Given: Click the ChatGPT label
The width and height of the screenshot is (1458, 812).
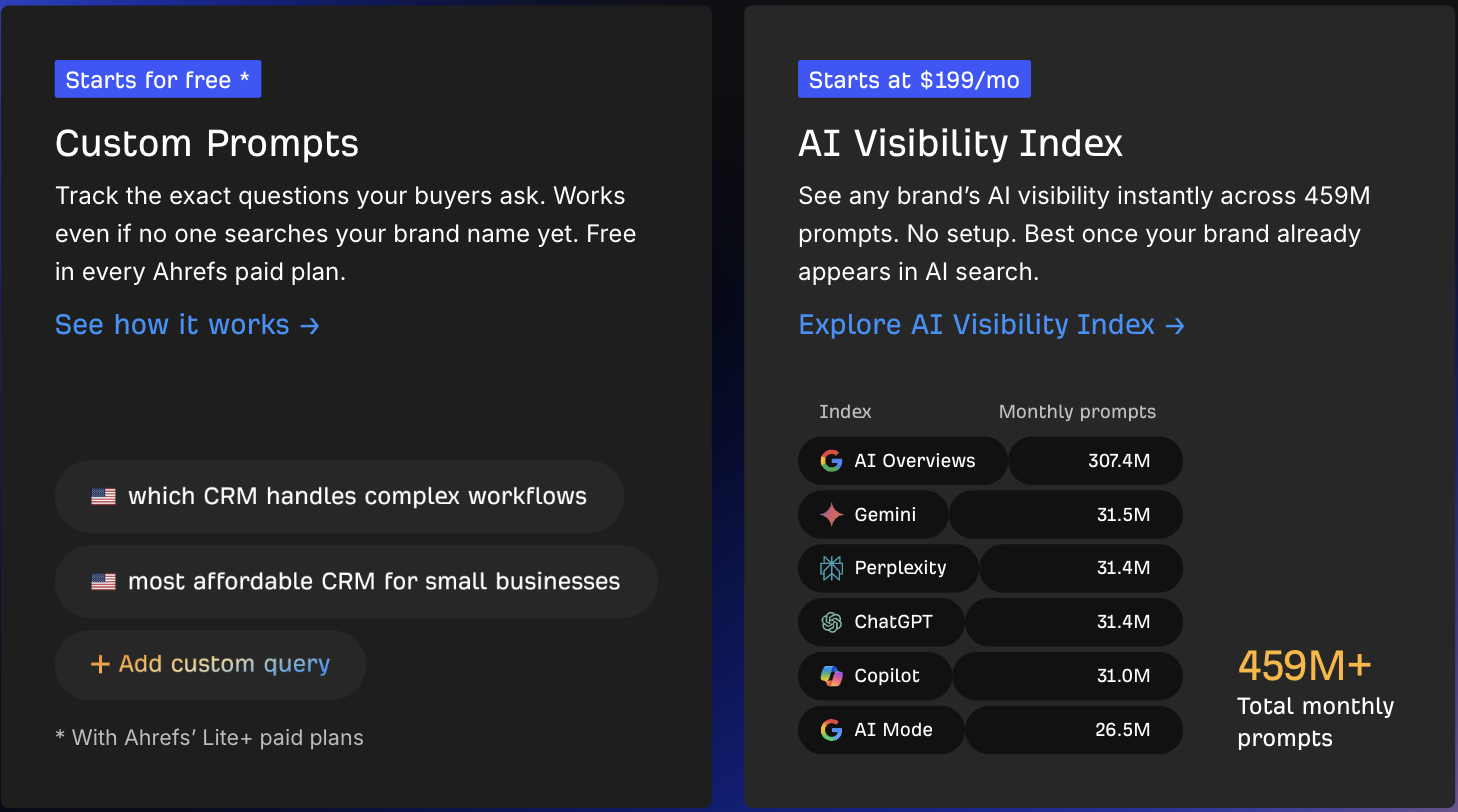Looking at the screenshot, I should 893,622.
